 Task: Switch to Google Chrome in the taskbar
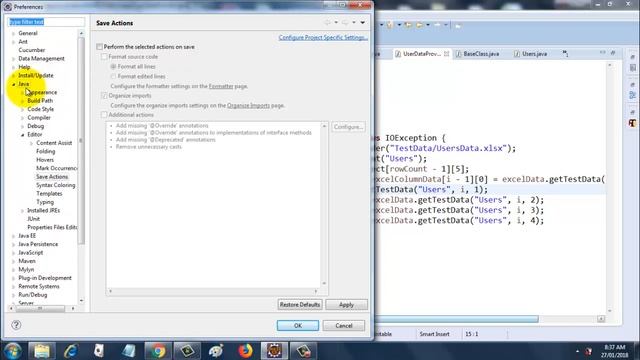coord(158,351)
